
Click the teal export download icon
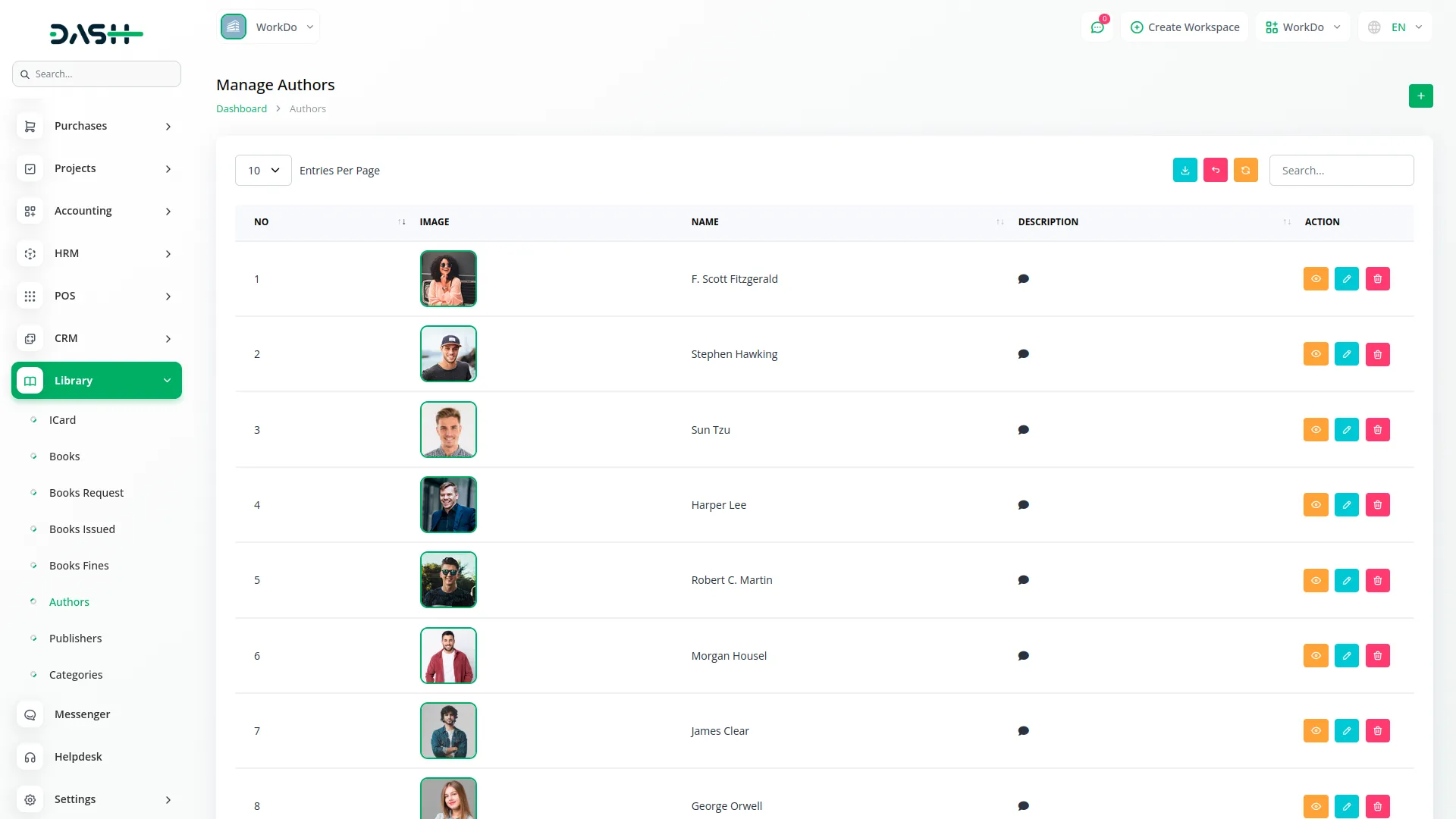(x=1185, y=171)
